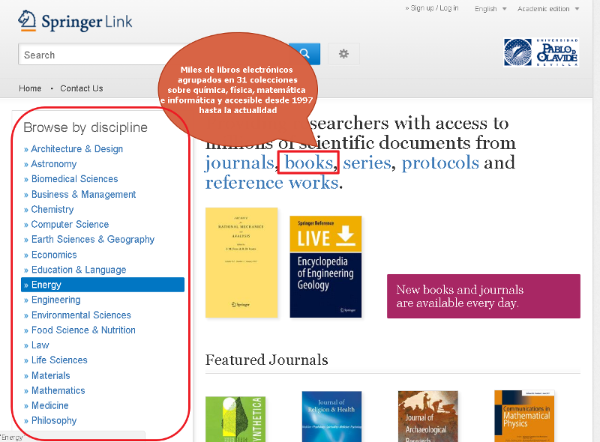The height and width of the screenshot is (442, 600).
Task: Expand the Academic edition dropdown
Action: [x=548, y=9]
